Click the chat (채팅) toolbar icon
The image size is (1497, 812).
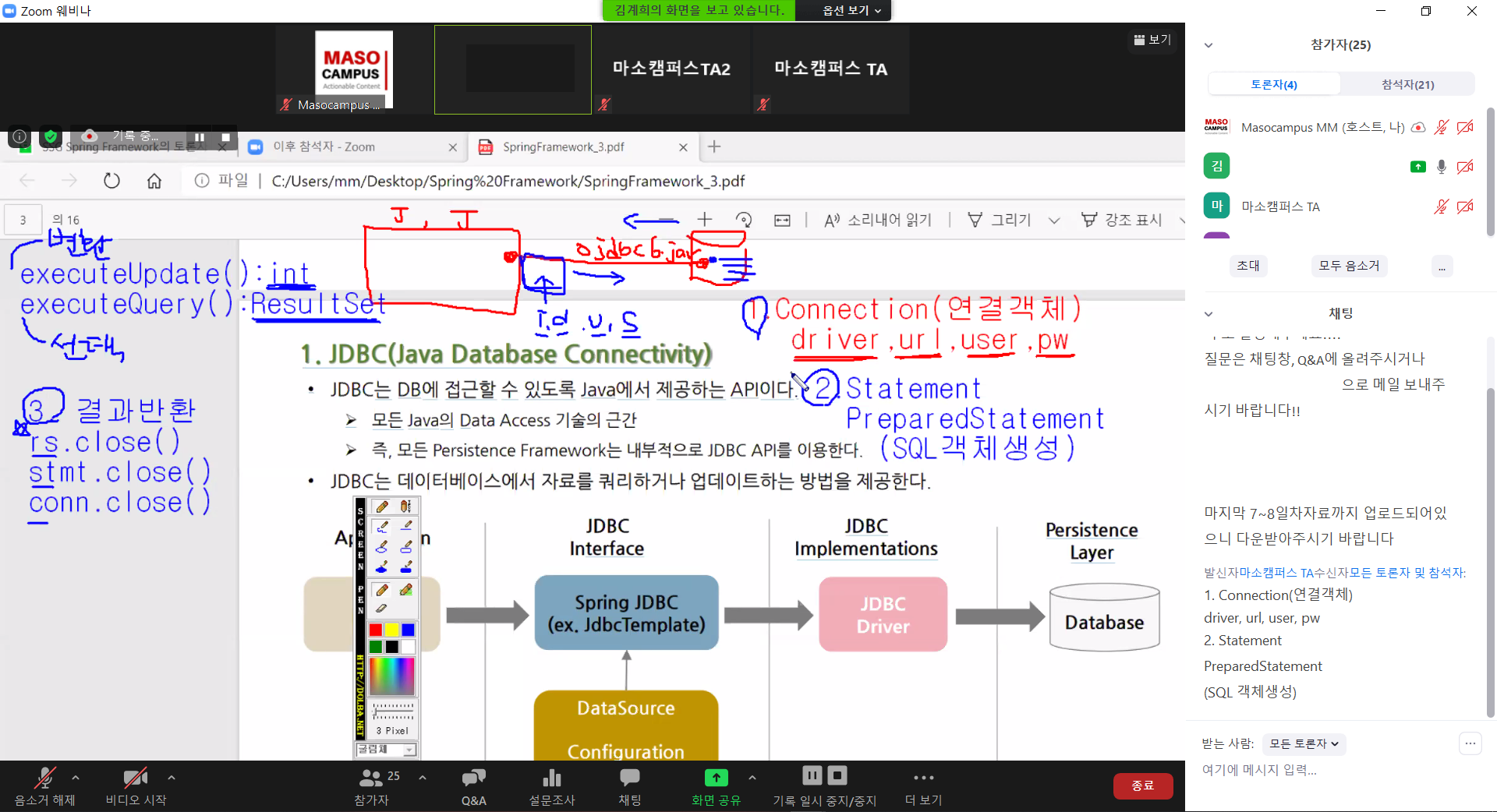pos(629,778)
